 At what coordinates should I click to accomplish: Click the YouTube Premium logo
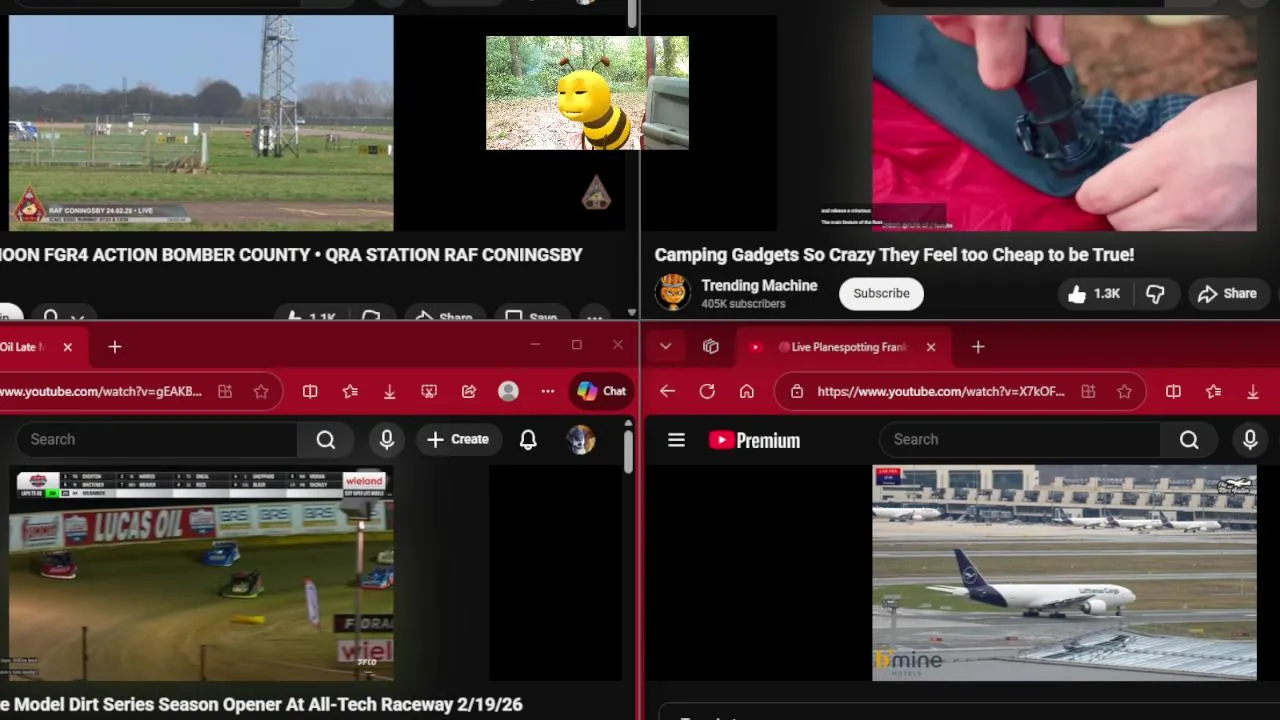[x=754, y=440]
